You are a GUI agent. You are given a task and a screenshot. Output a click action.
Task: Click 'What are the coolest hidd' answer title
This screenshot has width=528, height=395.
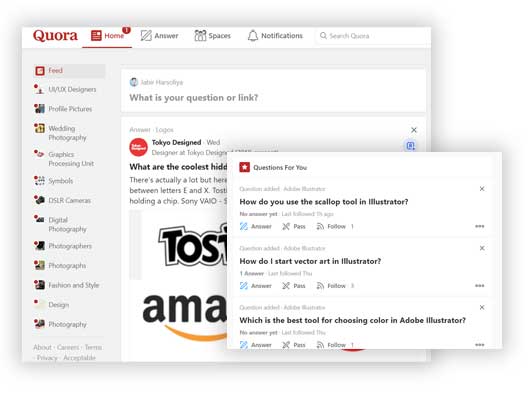click(178, 167)
